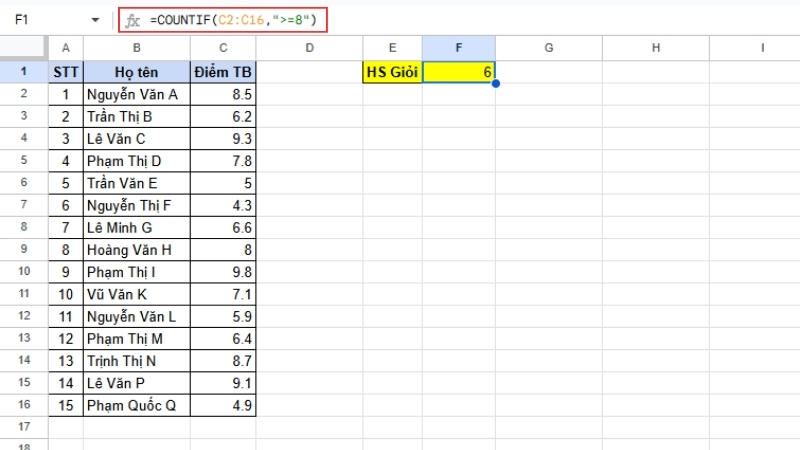The width and height of the screenshot is (800, 450).
Task: Select column C header
Action: click(222, 48)
